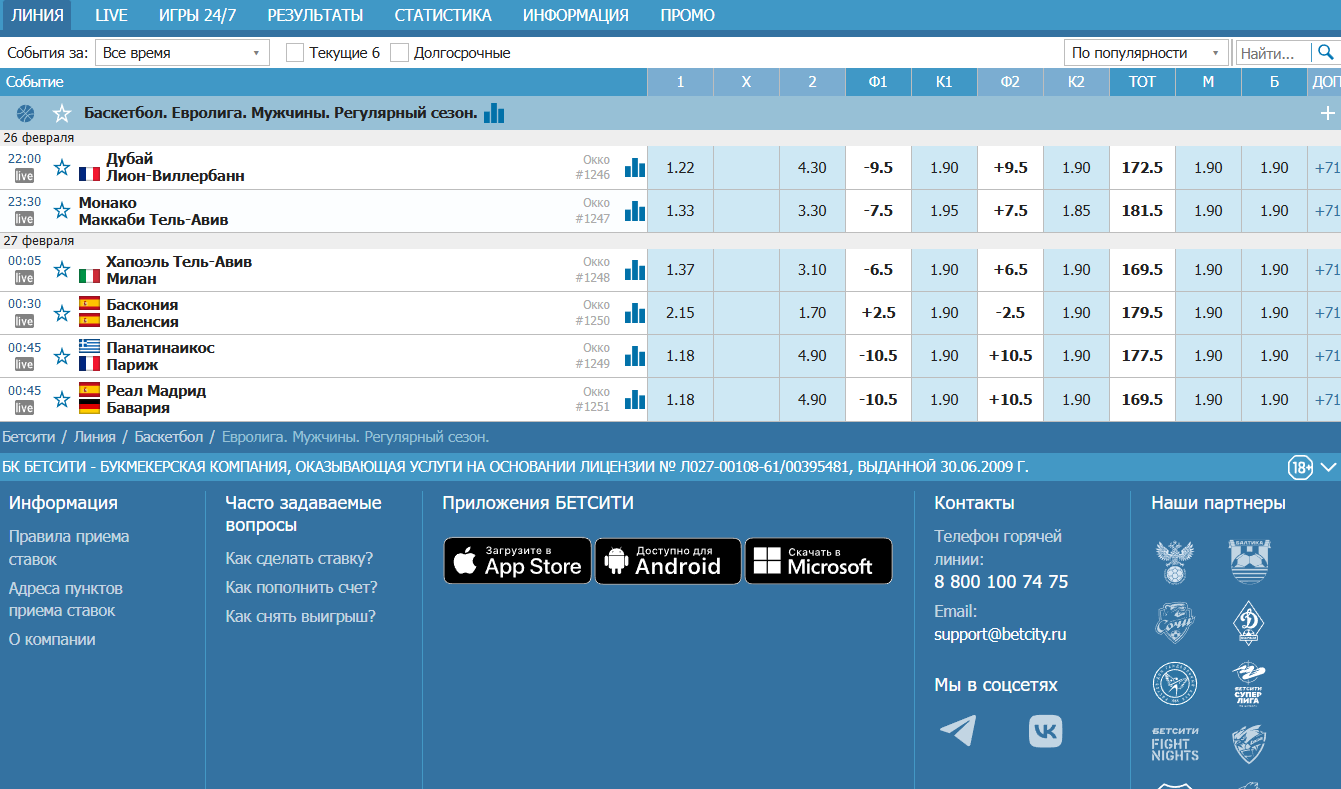Open the VK social network icon
The image size is (1341, 789).
coord(1045,731)
